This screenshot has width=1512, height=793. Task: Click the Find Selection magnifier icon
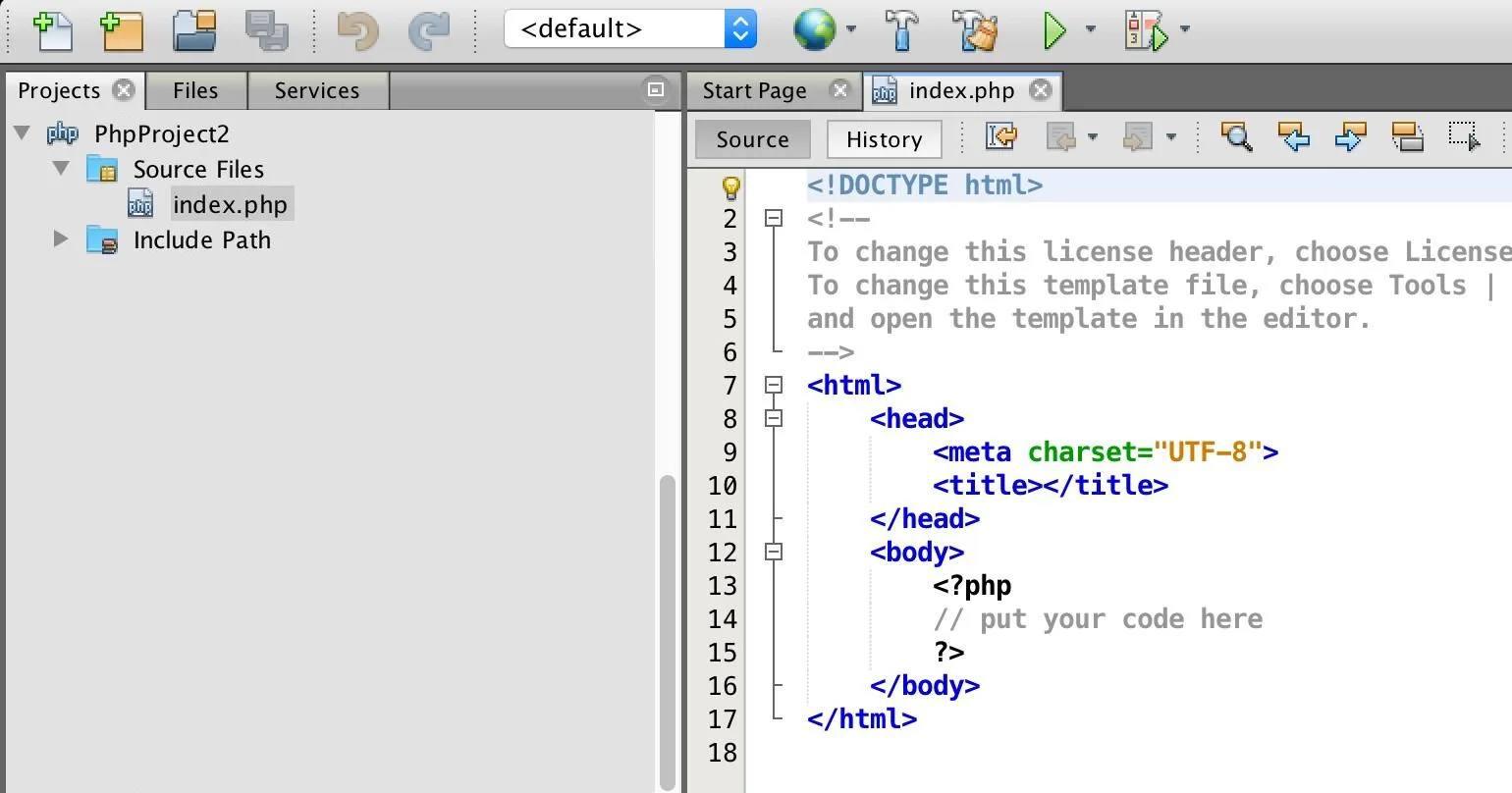tap(1236, 137)
